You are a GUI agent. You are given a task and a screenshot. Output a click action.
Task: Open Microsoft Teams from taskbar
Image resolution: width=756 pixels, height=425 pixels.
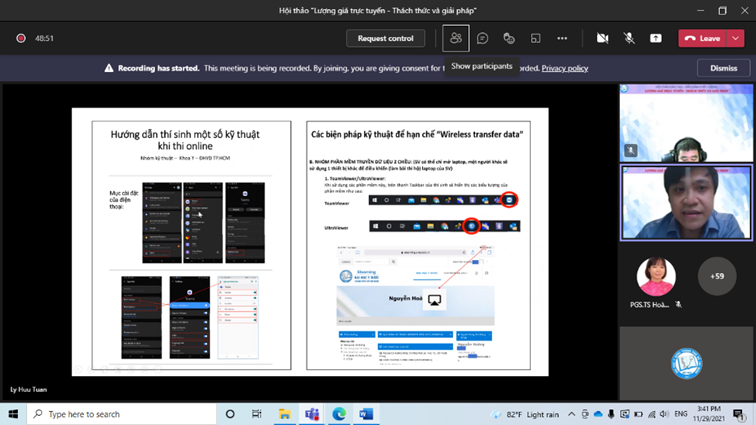point(311,414)
